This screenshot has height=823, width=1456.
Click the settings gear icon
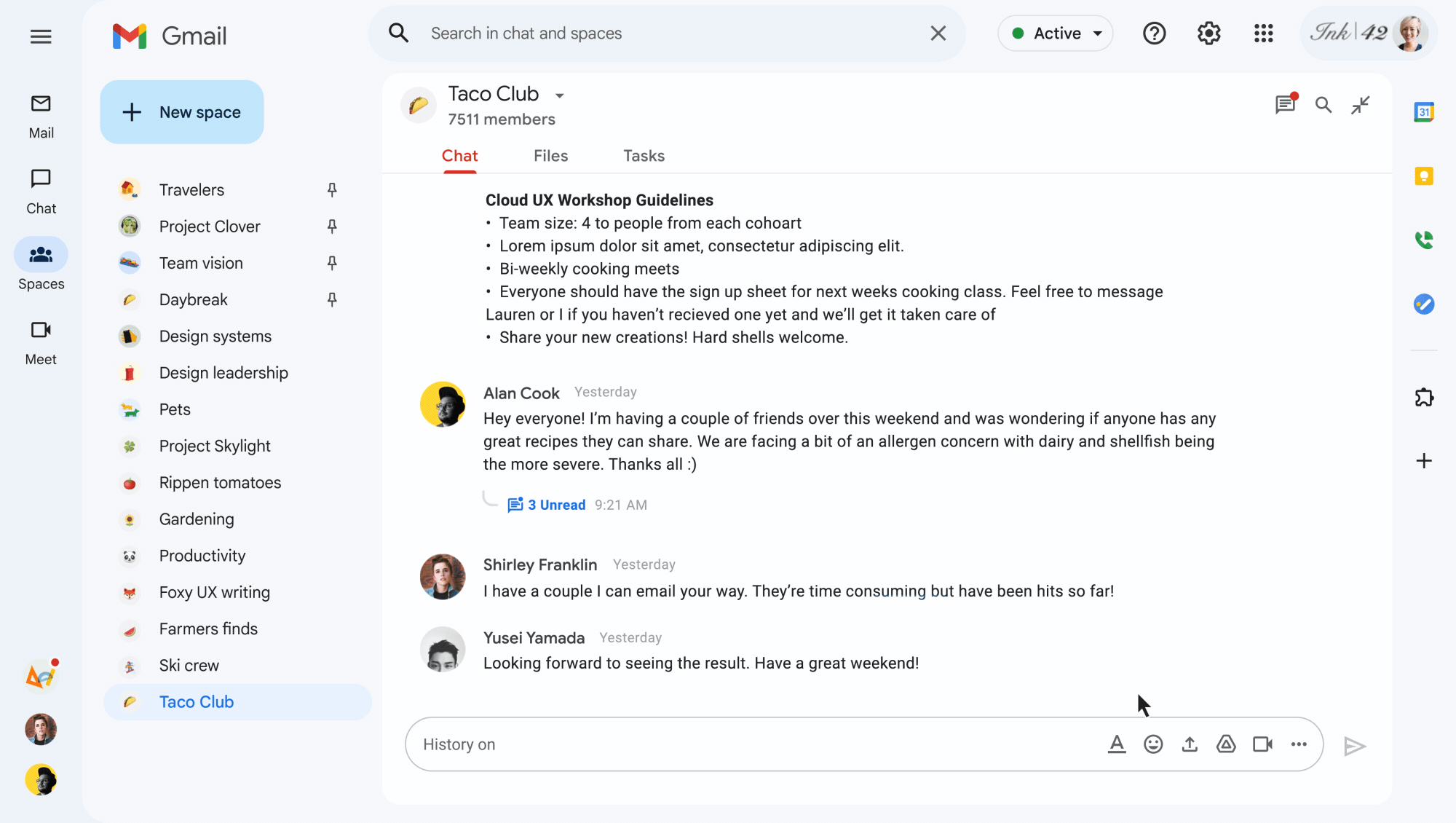[x=1210, y=33]
